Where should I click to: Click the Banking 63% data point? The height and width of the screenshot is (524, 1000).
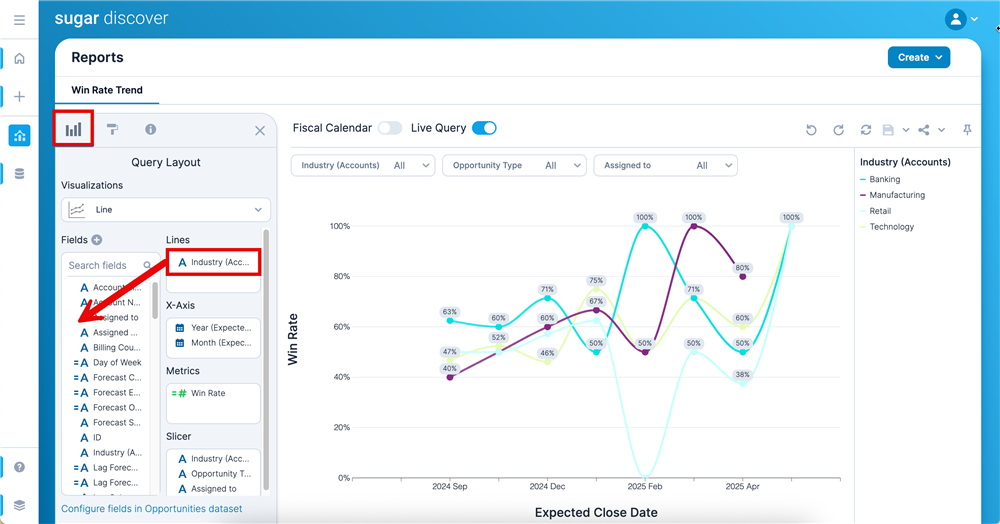[x=450, y=321]
